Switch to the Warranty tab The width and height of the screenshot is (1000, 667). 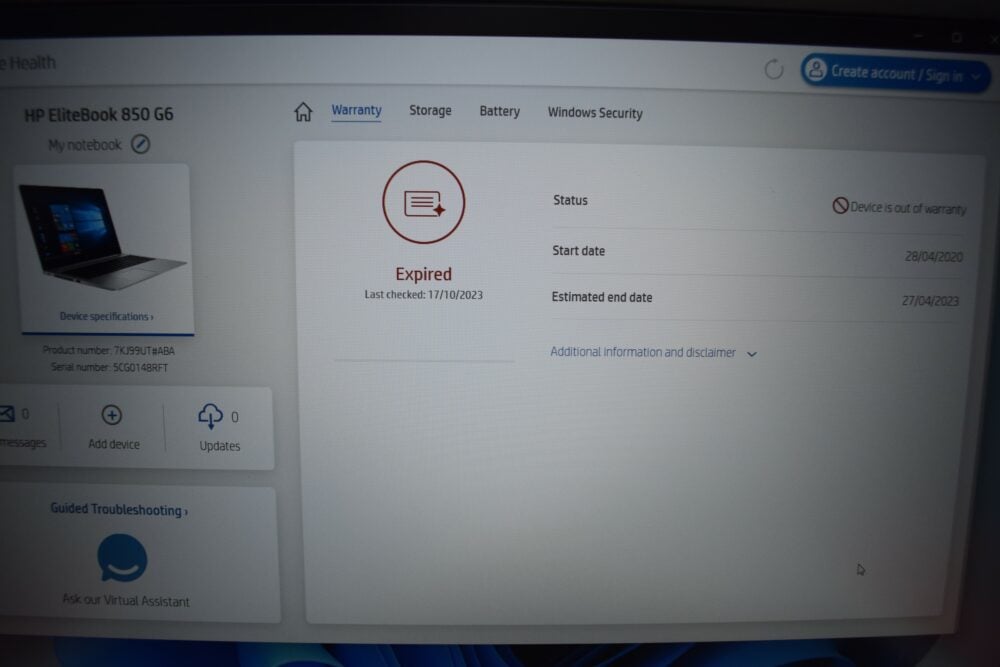(357, 110)
